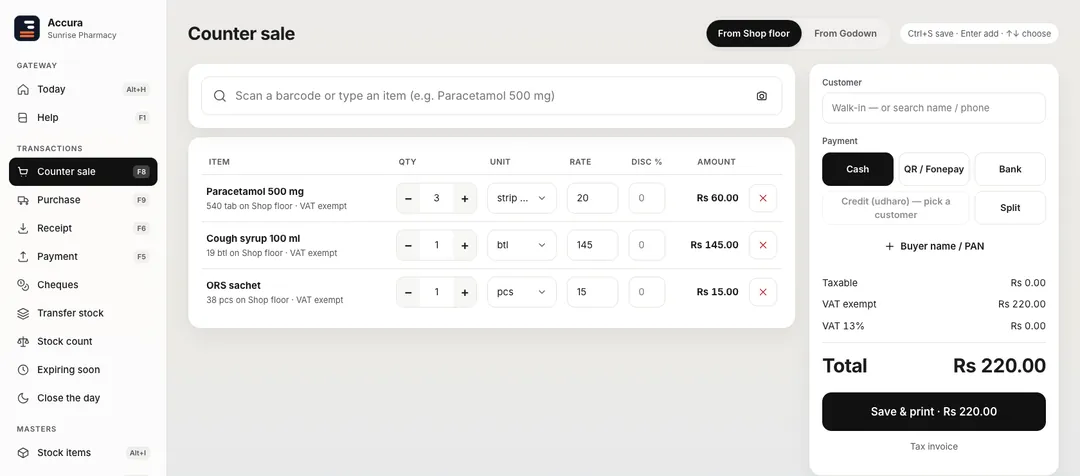This screenshot has height=476, width=1080.
Task: Click Paracetamol quantity value 3
Action: click(437, 198)
